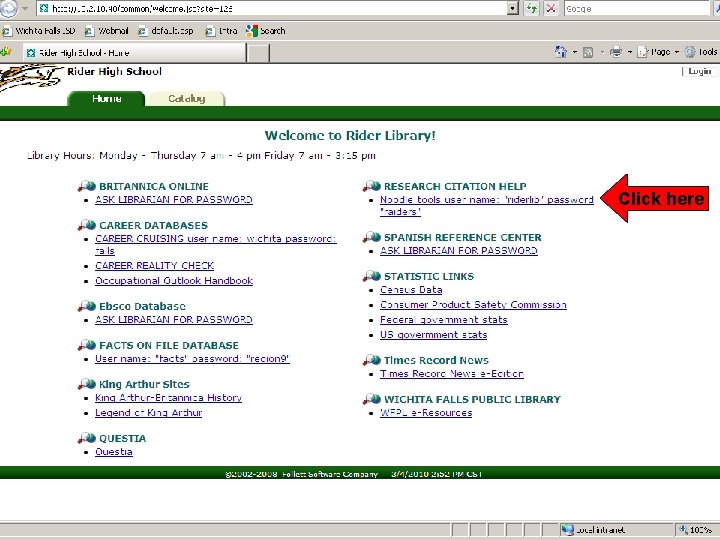Screen dimensions: 720x540
Task: Click the Rider High School mascot logo
Action: click(x=30, y=77)
